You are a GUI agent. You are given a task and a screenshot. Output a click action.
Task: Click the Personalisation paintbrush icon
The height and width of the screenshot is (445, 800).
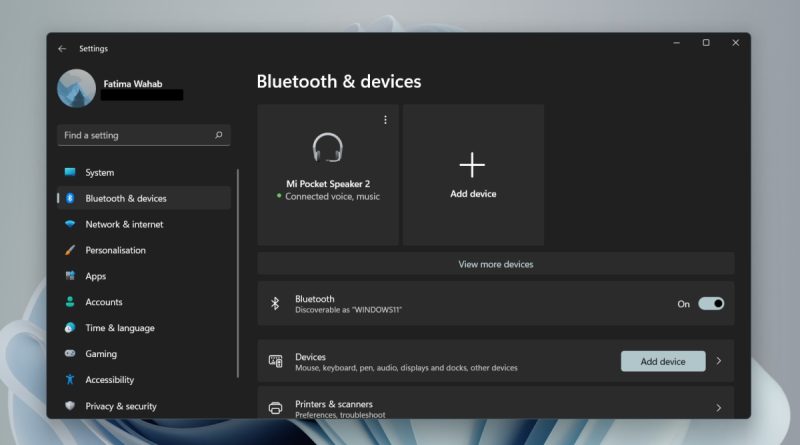[x=70, y=250]
